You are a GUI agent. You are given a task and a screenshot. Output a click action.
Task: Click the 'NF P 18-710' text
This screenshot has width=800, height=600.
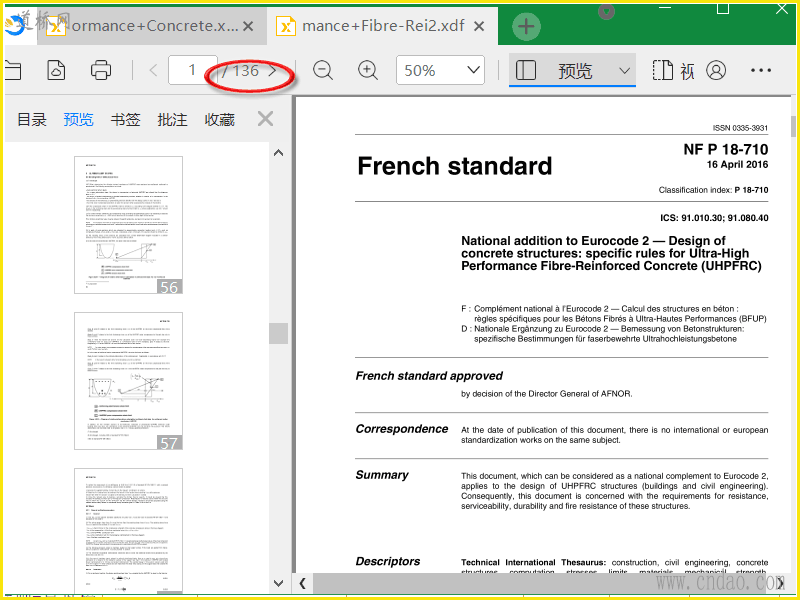click(726, 149)
